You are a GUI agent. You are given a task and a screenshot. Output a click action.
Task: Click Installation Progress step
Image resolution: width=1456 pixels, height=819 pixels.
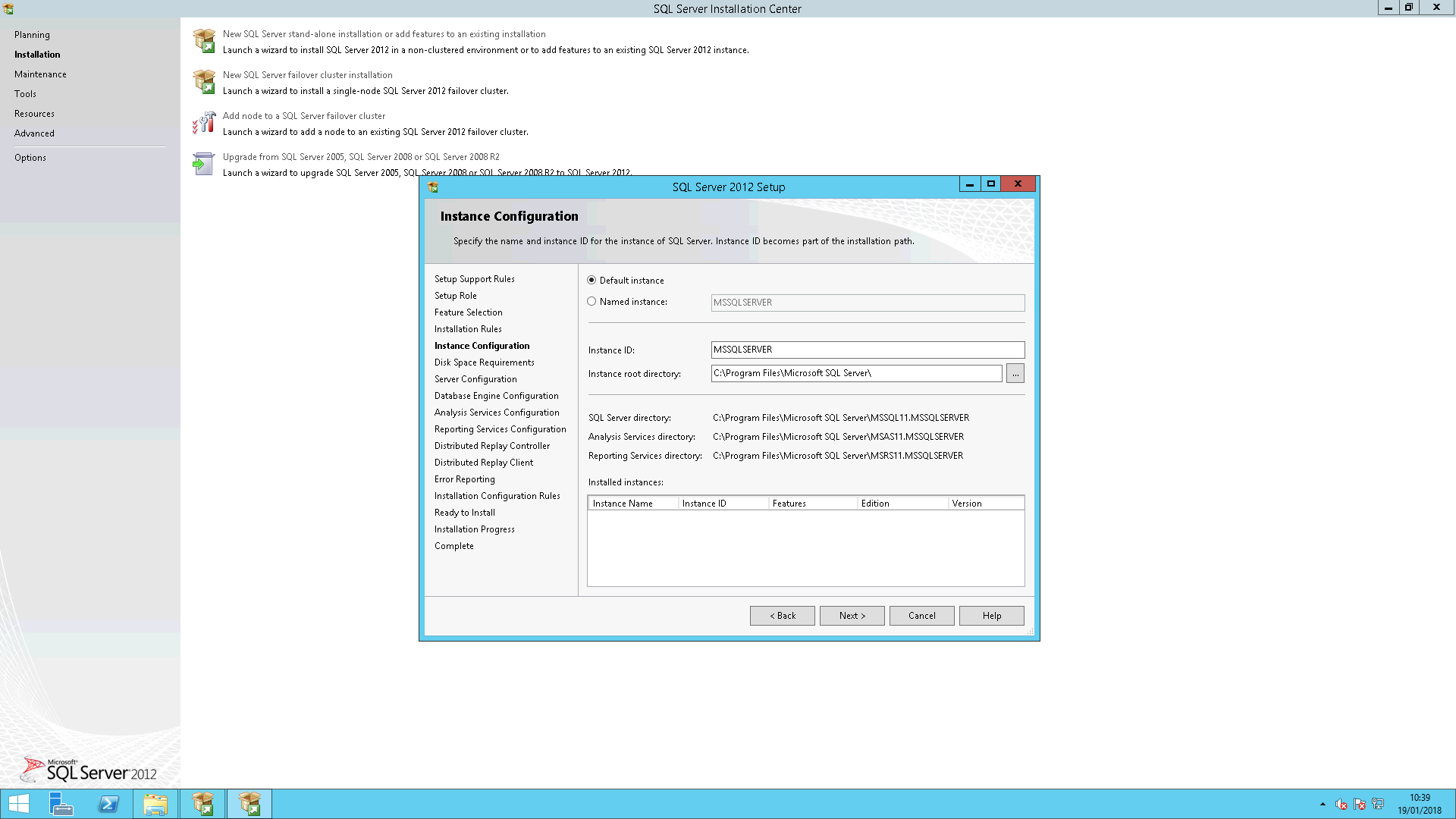[x=475, y=529]
